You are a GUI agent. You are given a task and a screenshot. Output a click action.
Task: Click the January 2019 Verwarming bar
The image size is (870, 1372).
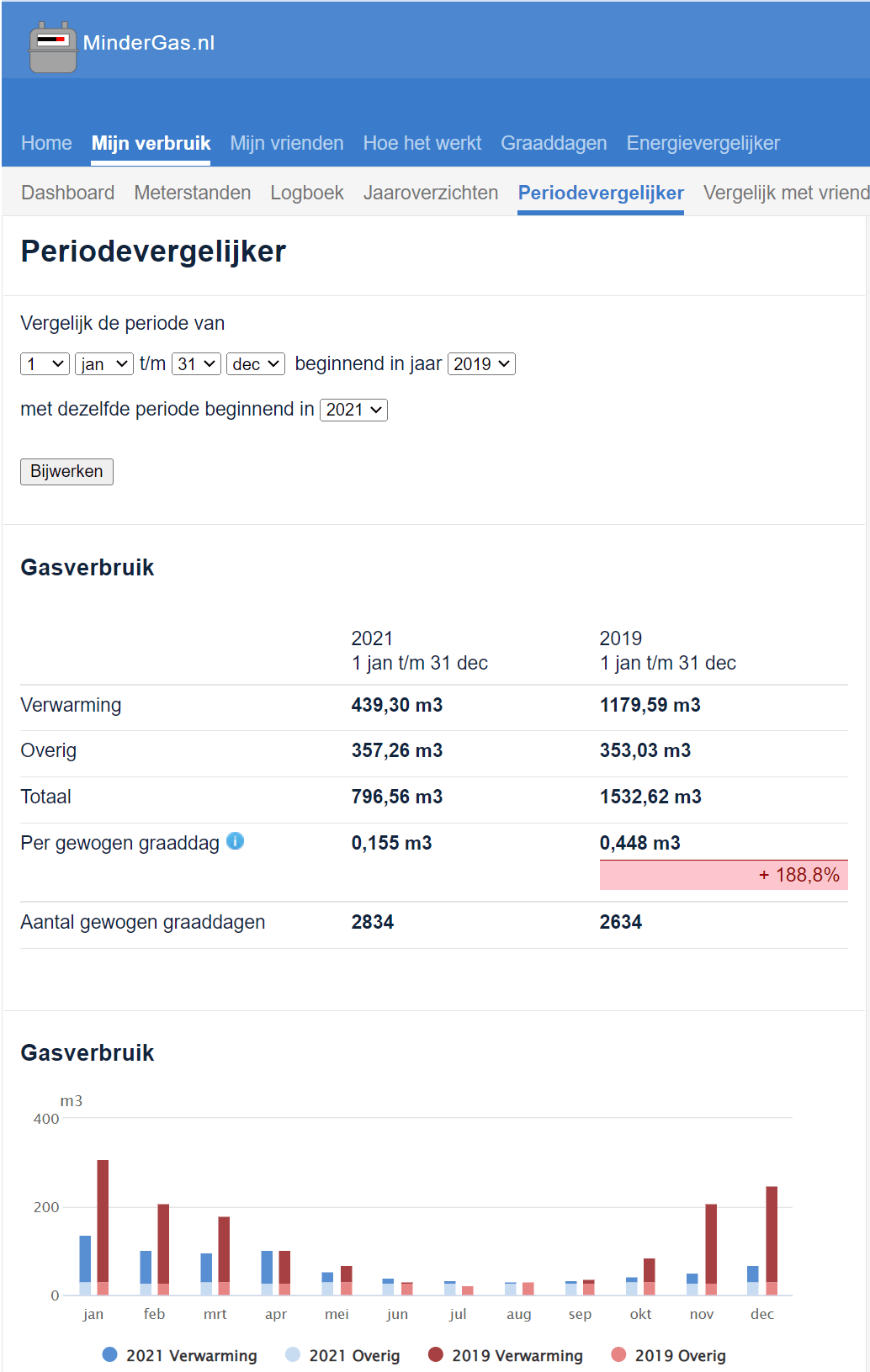pos(103,1220)
